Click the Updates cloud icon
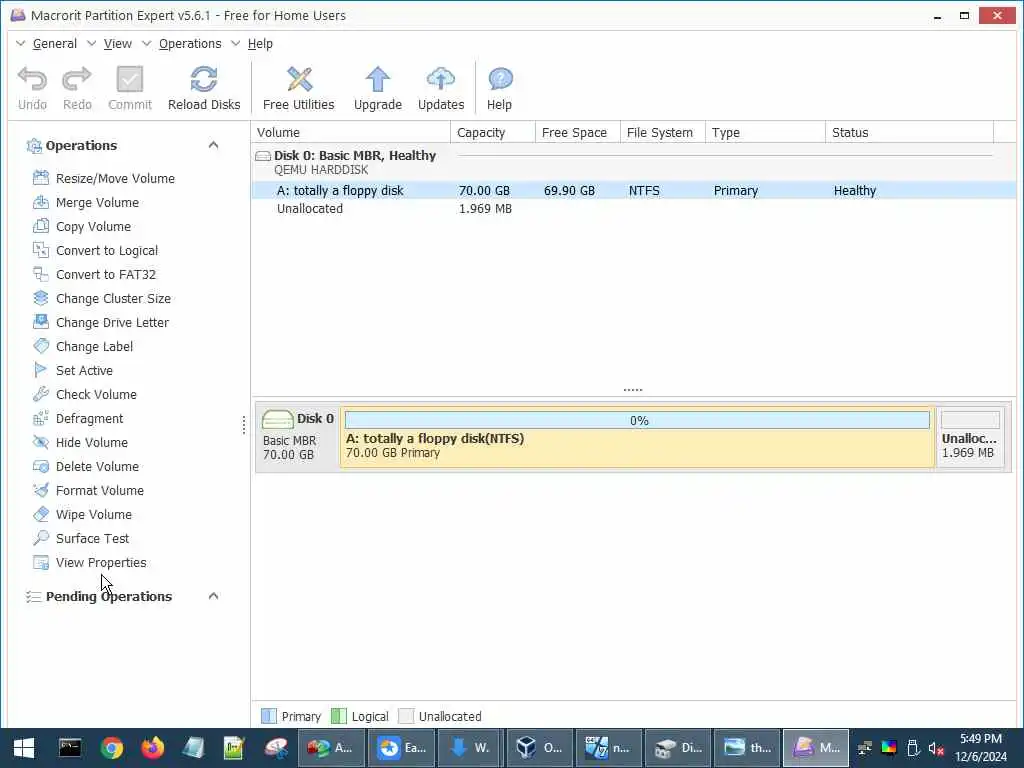1024x768 pixels. 441,79
